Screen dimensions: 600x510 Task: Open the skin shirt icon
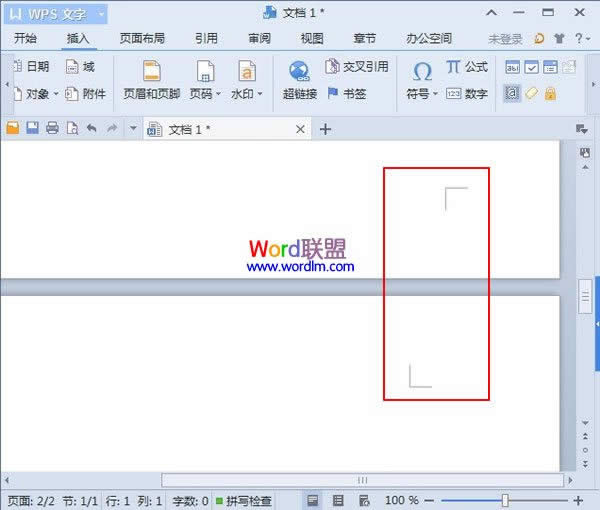point(559,38)
